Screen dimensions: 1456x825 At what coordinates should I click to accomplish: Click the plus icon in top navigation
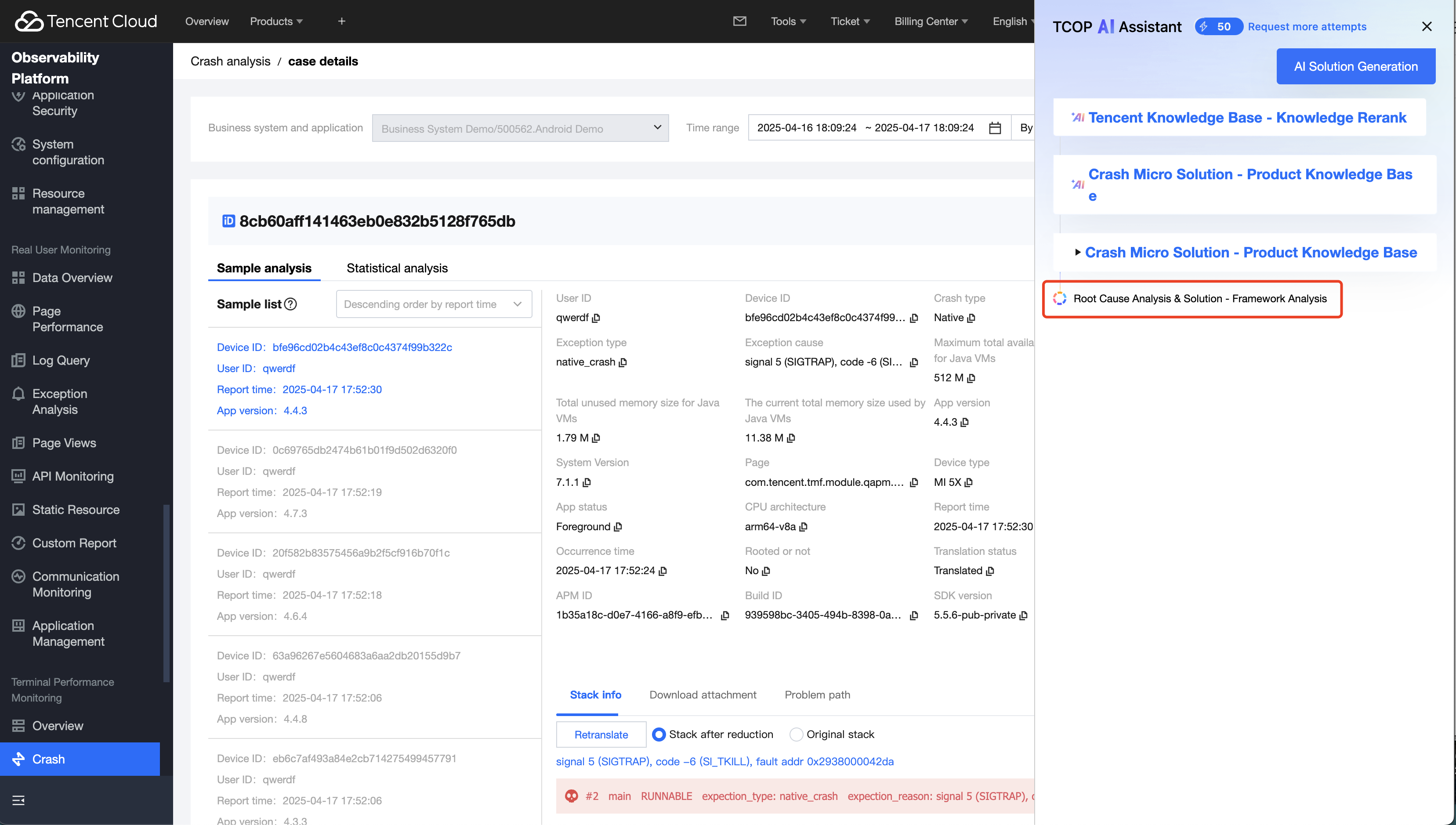342,21
